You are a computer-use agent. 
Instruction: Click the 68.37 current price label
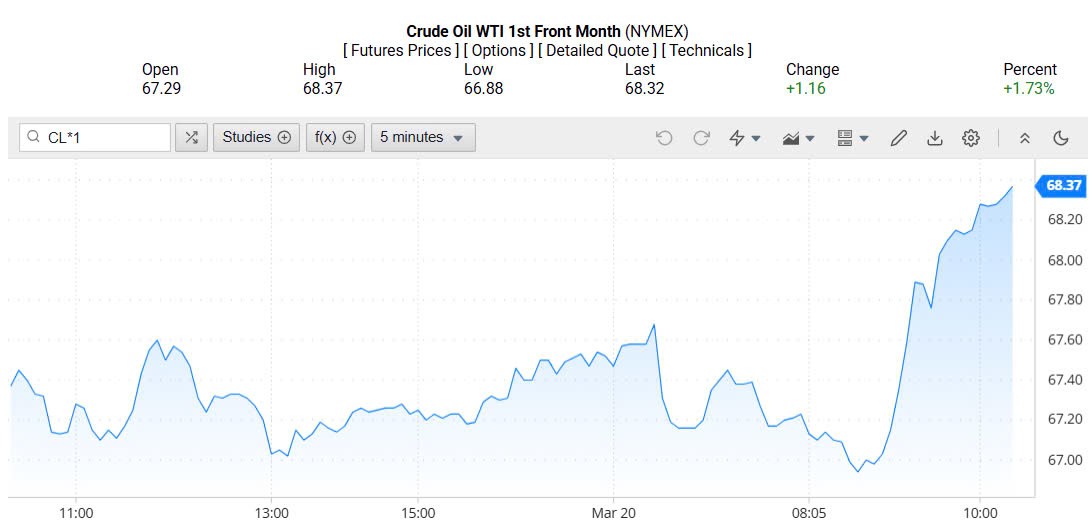(1063, 185)
